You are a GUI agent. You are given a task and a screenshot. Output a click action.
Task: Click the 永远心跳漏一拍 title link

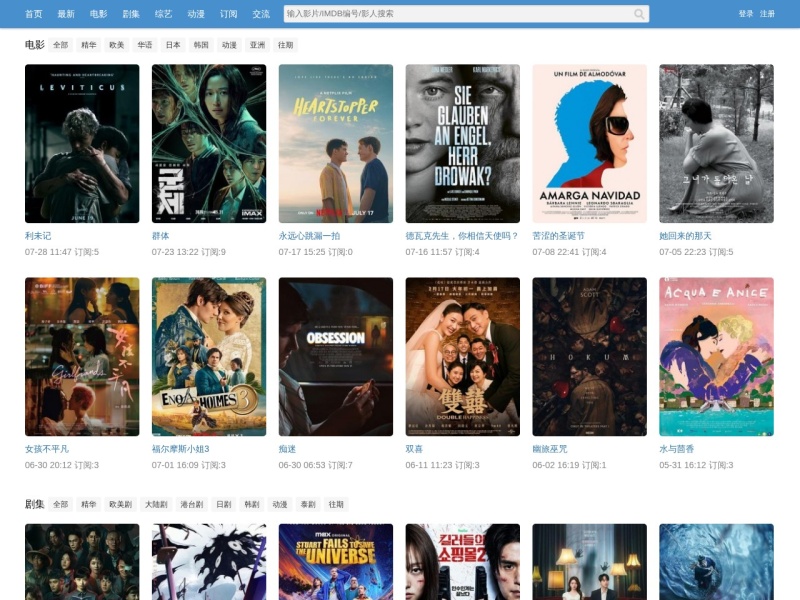tap(309, 236)
